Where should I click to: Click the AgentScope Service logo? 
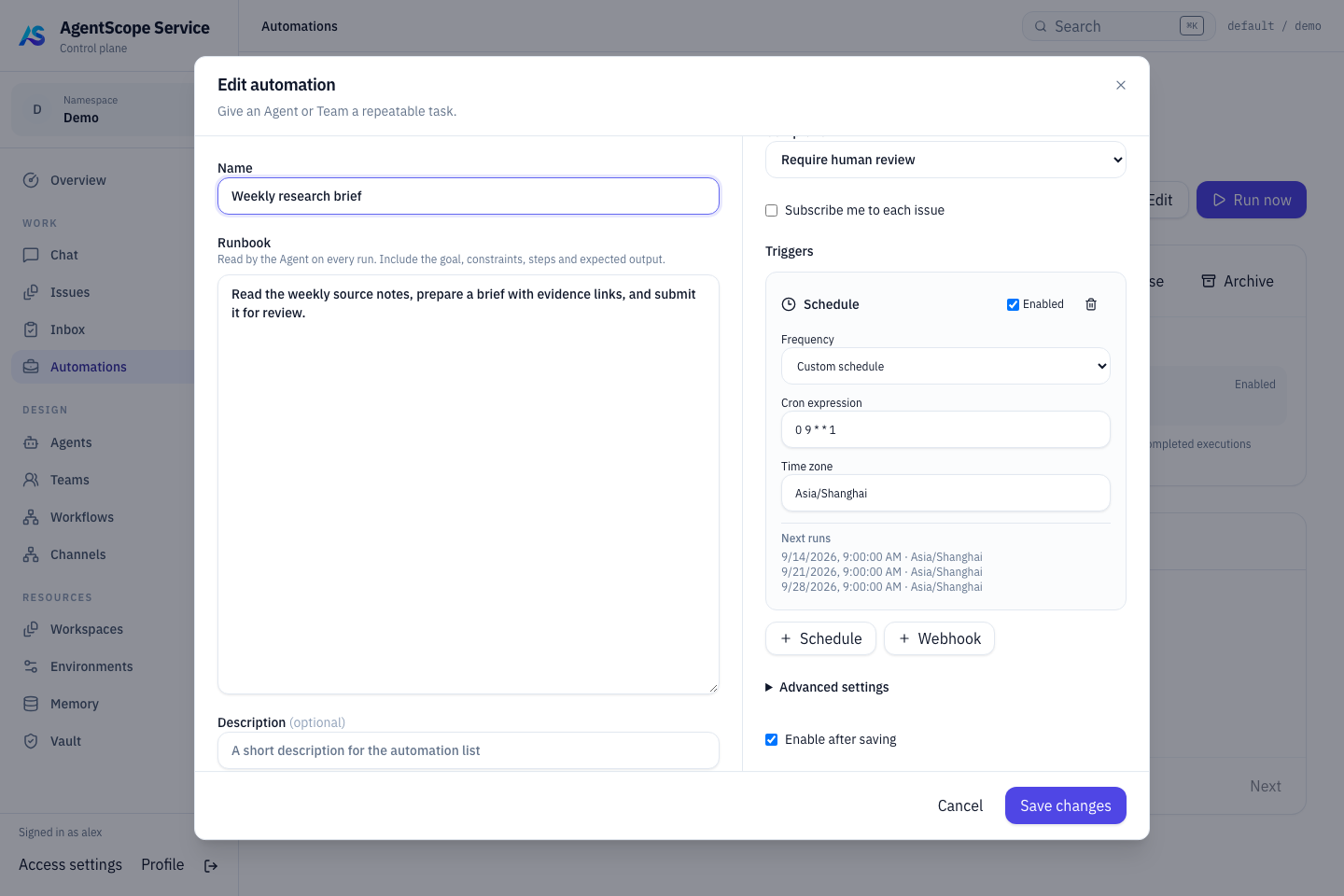point(33,36)
